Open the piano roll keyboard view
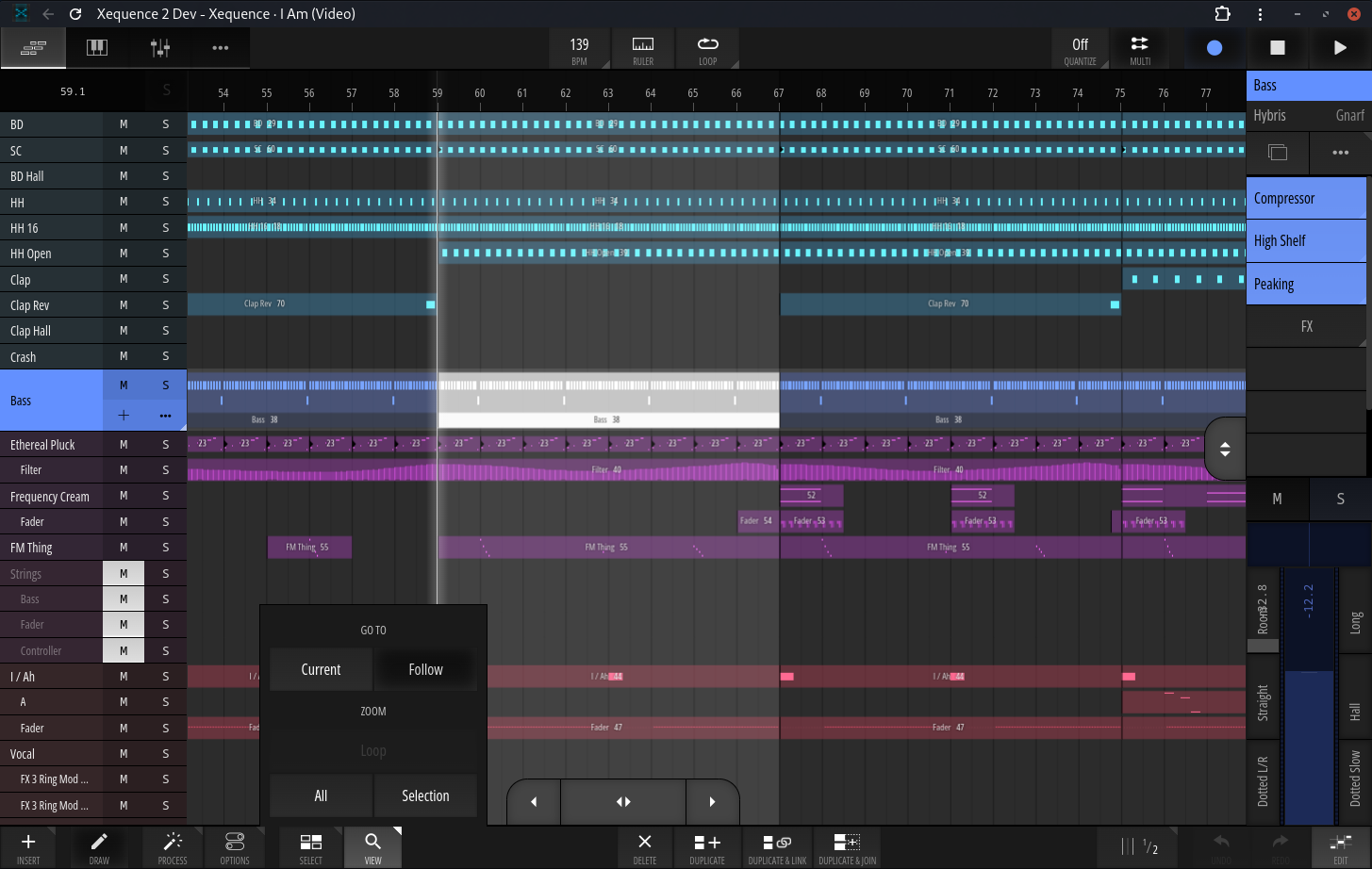The image size is (1372, 869). point(97,47)
